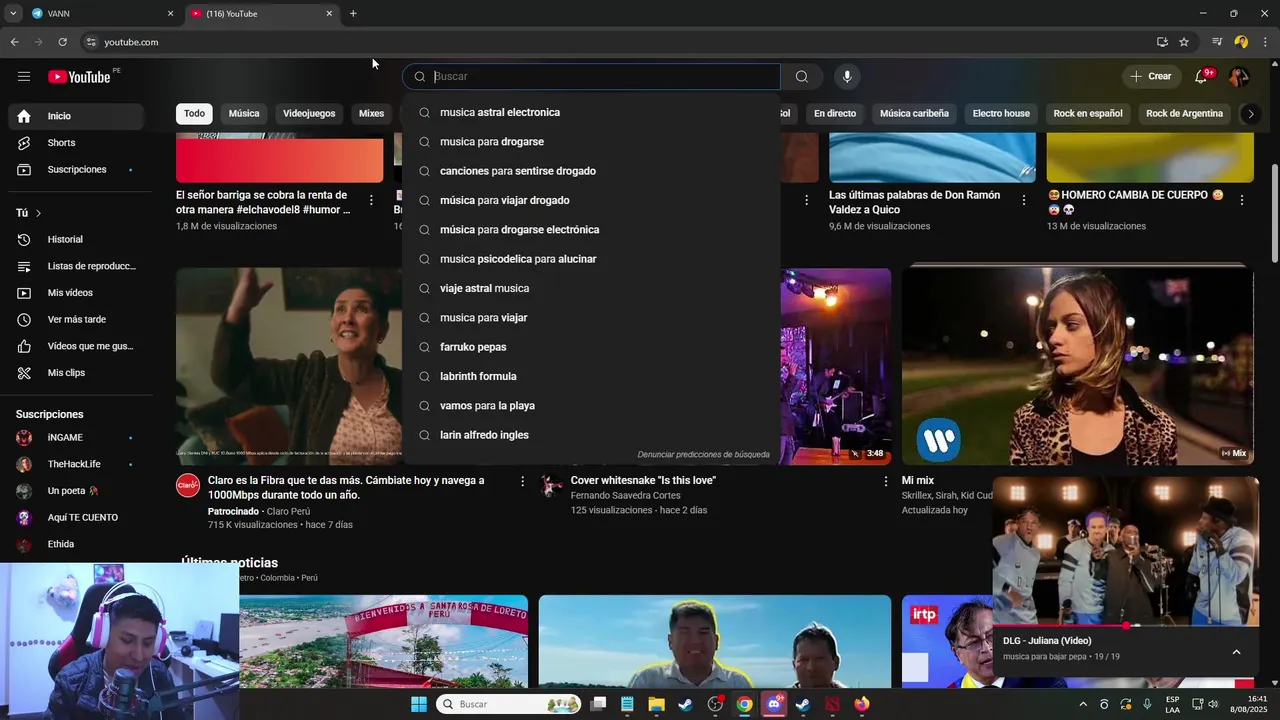Show more filter chips with arrow
Screen dimensions: 1280x720
[x=1250, y=114]
